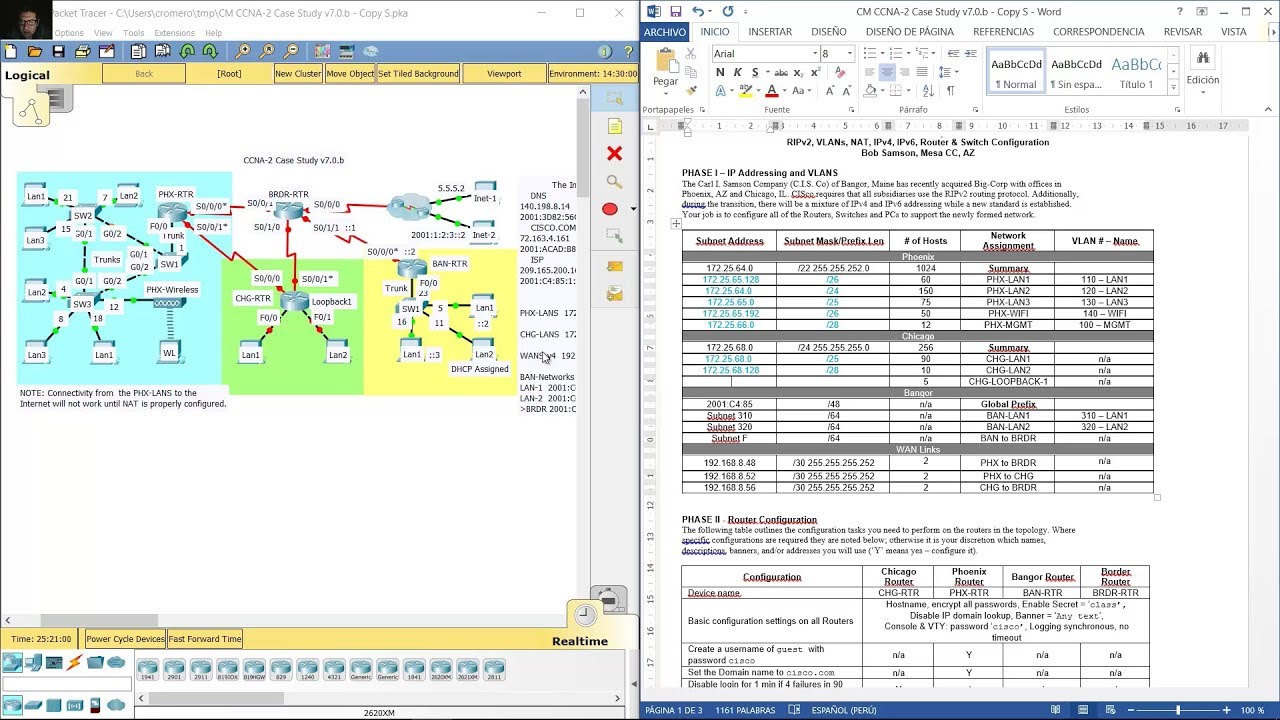Select the Delete red X tool
Screen dimensions: 1280x720
614,154
